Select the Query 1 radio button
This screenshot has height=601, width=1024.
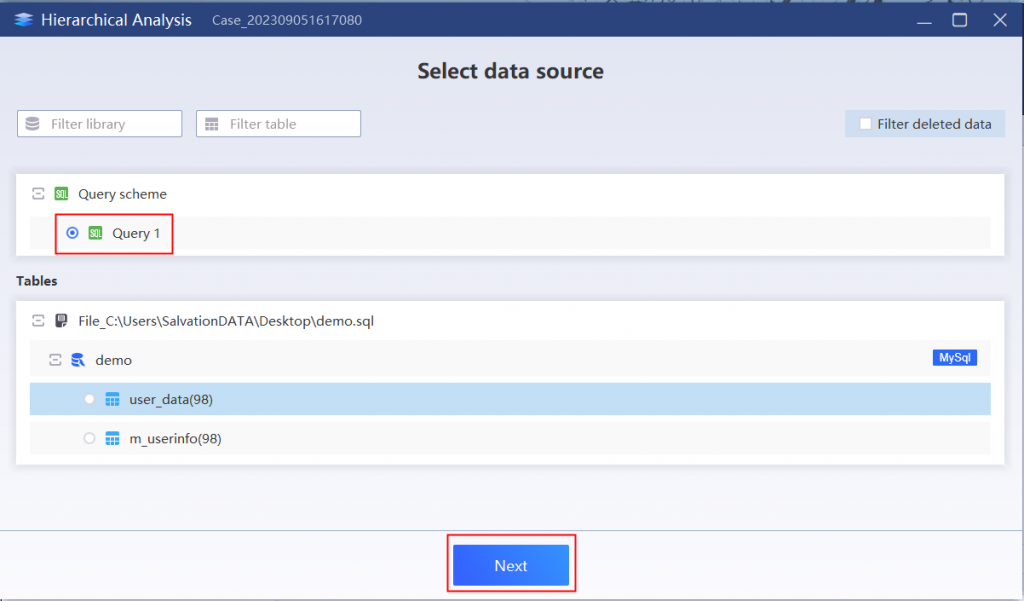[72, 233]
